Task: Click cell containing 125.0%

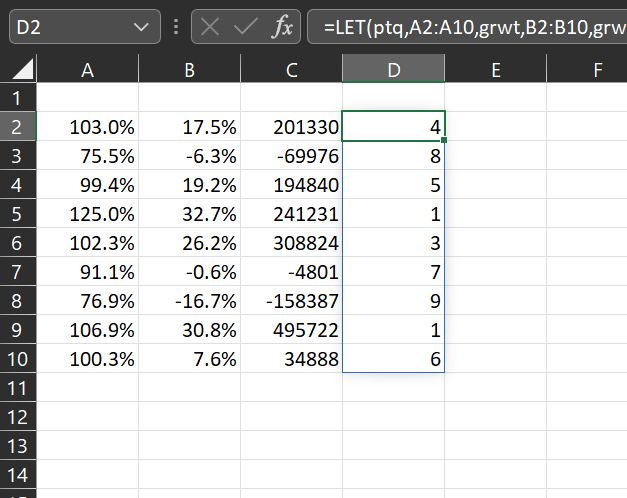Action: click(88, 213)
